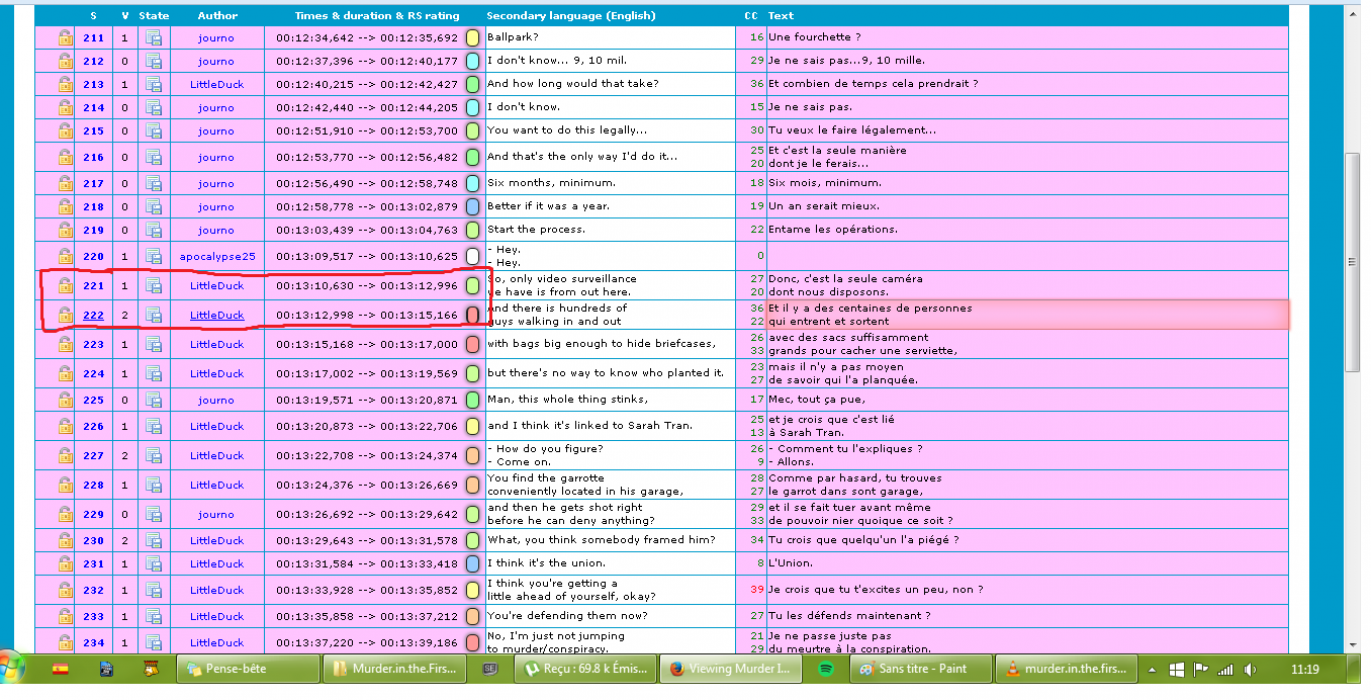1371x700 pixels.
Task: Click the state icon for sequence 229
Action: 154,514
